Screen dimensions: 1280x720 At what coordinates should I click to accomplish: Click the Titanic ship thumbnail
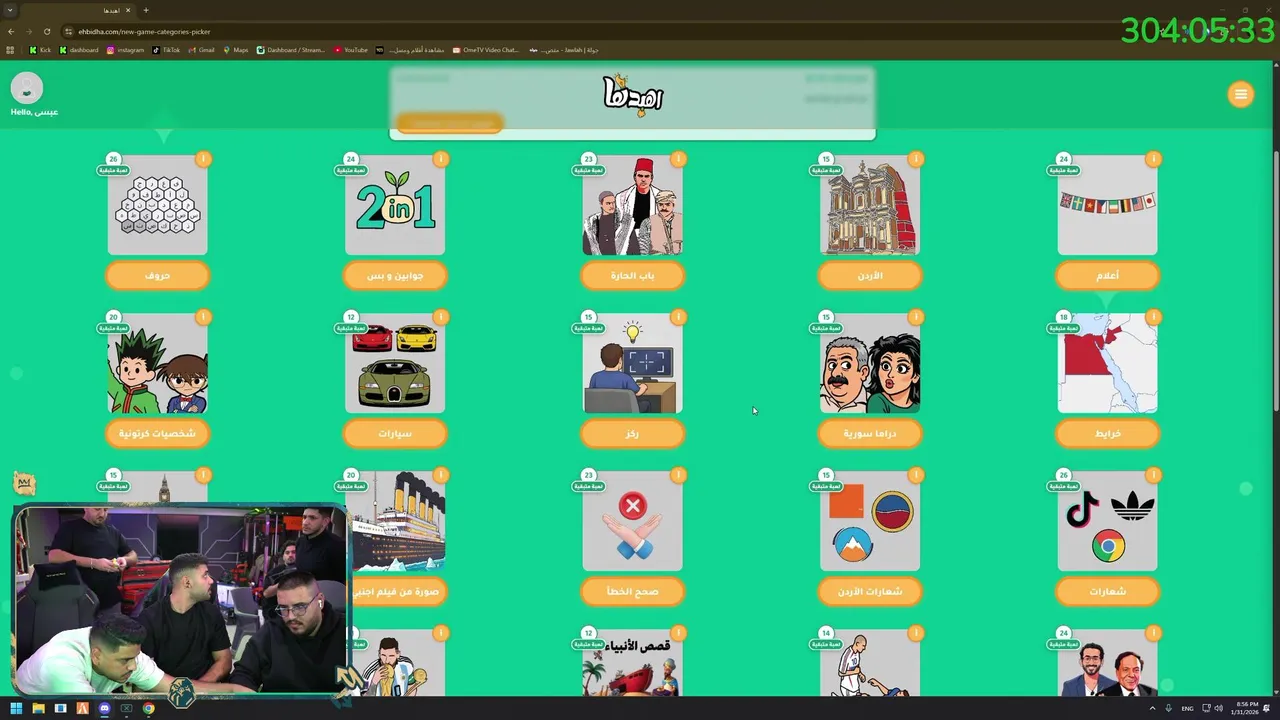point(397,521)
